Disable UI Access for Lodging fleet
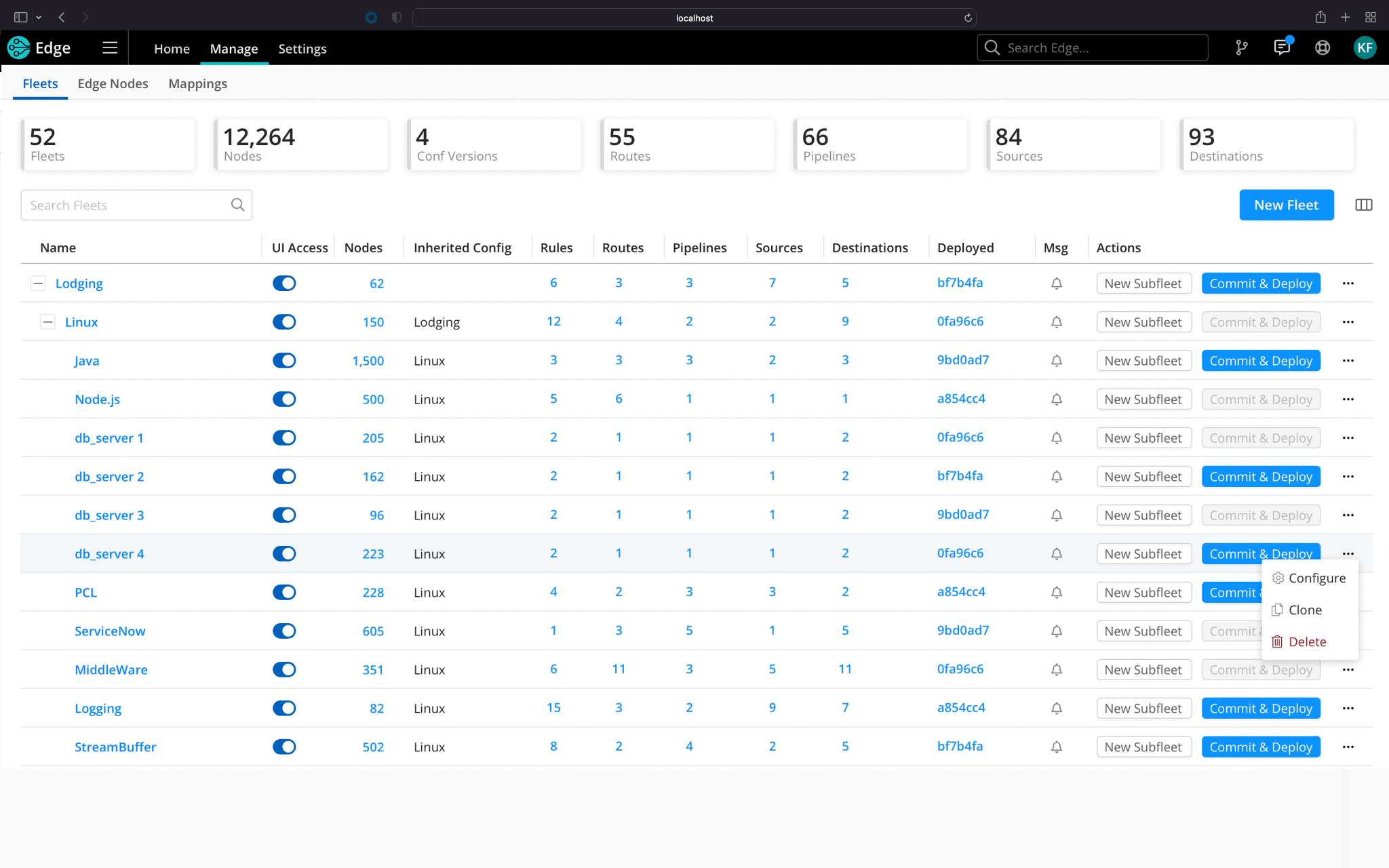 284,283
